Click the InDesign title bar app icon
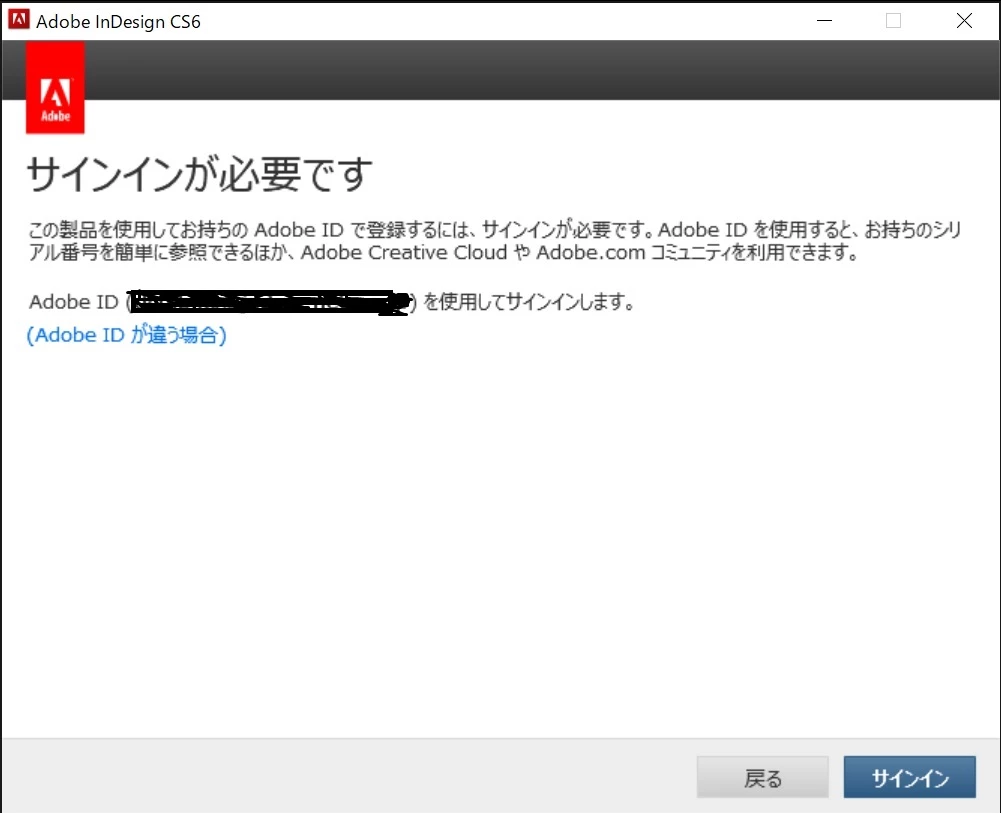This screenshot has height=813, width=1001. pos(19,20)
